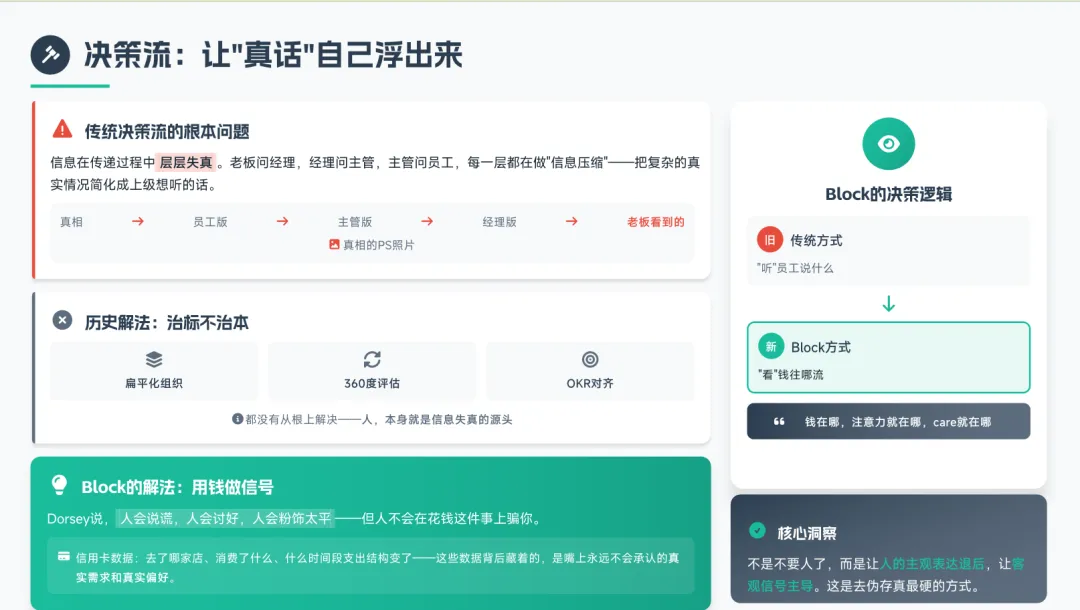Click the heading 核心洞察
The image size is (1080, 610).
[x=807, y=533]
